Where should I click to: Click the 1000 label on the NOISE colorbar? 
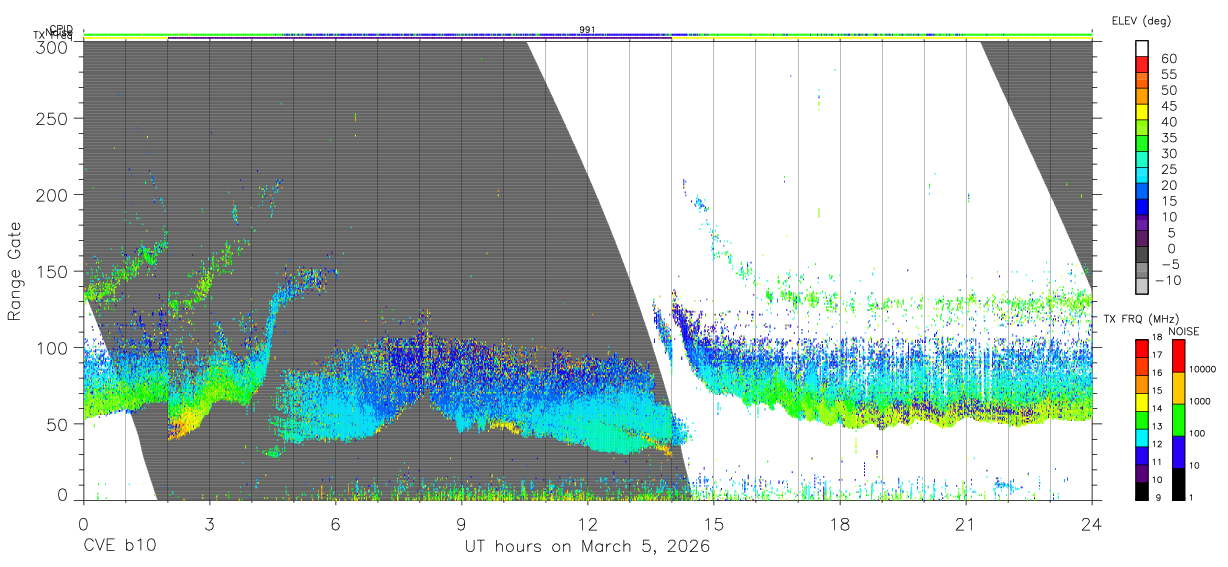coord(1202,401)
